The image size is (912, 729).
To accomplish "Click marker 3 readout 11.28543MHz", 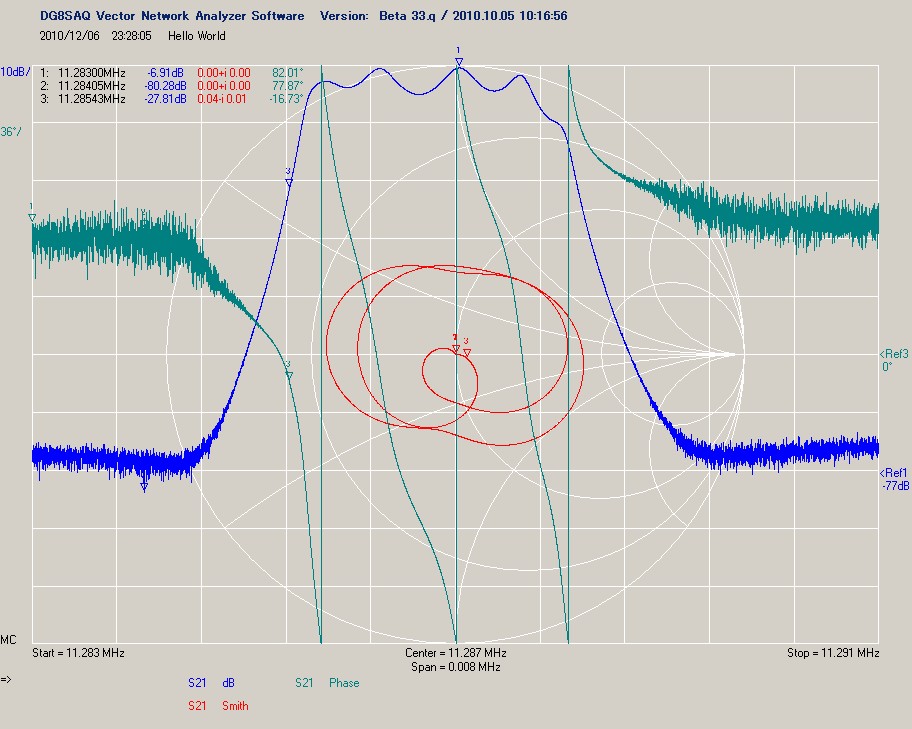I will click(92, 99).
